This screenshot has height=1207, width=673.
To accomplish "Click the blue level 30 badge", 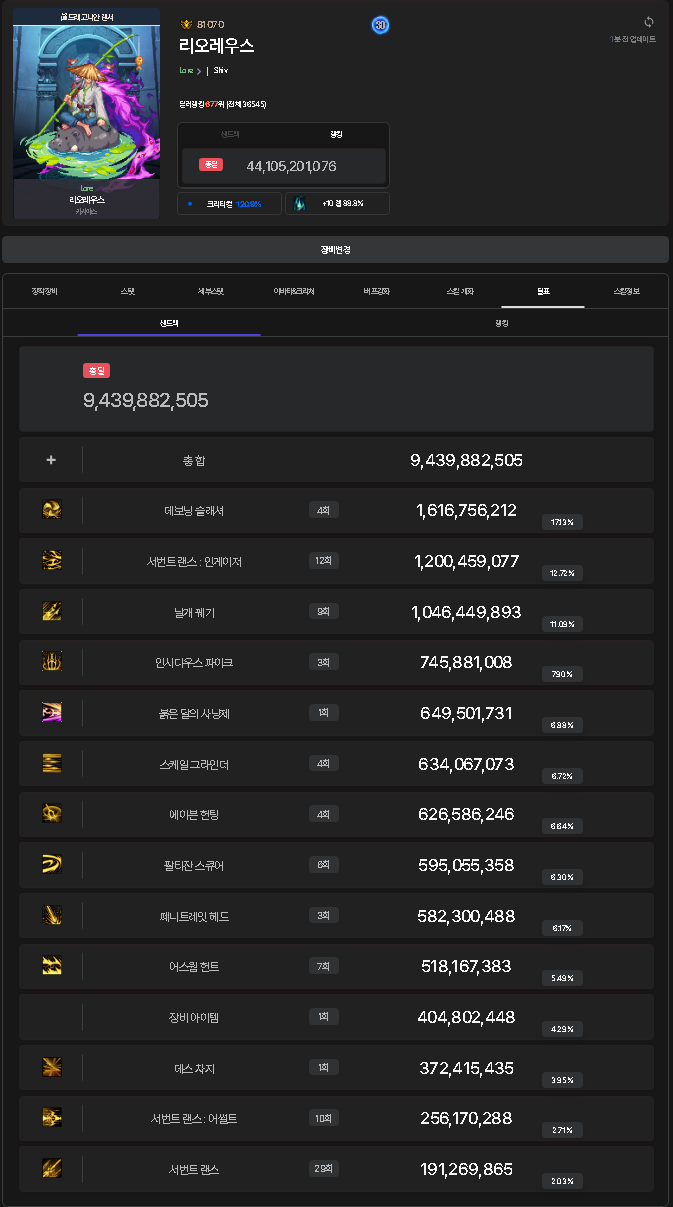I will tap(380, 25).
